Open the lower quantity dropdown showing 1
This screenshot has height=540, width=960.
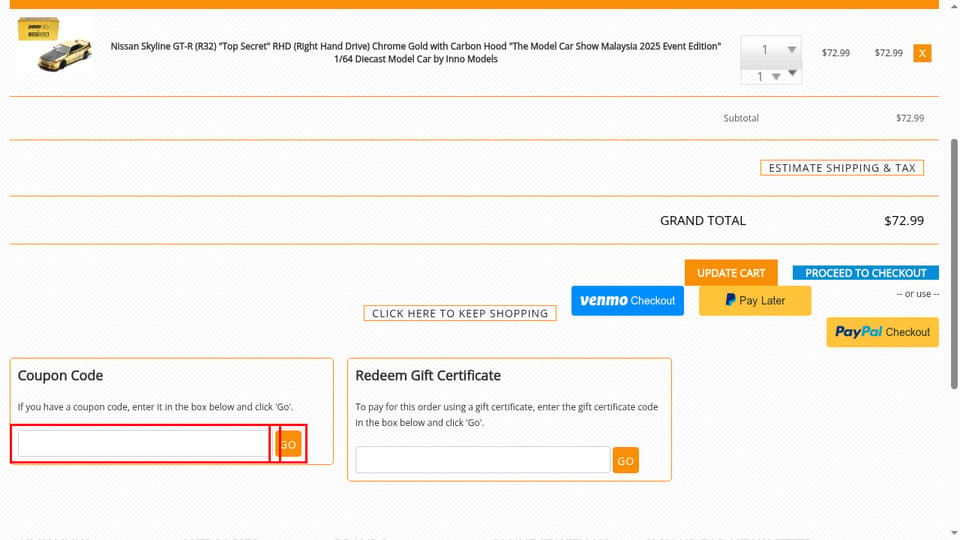(771, 76)
